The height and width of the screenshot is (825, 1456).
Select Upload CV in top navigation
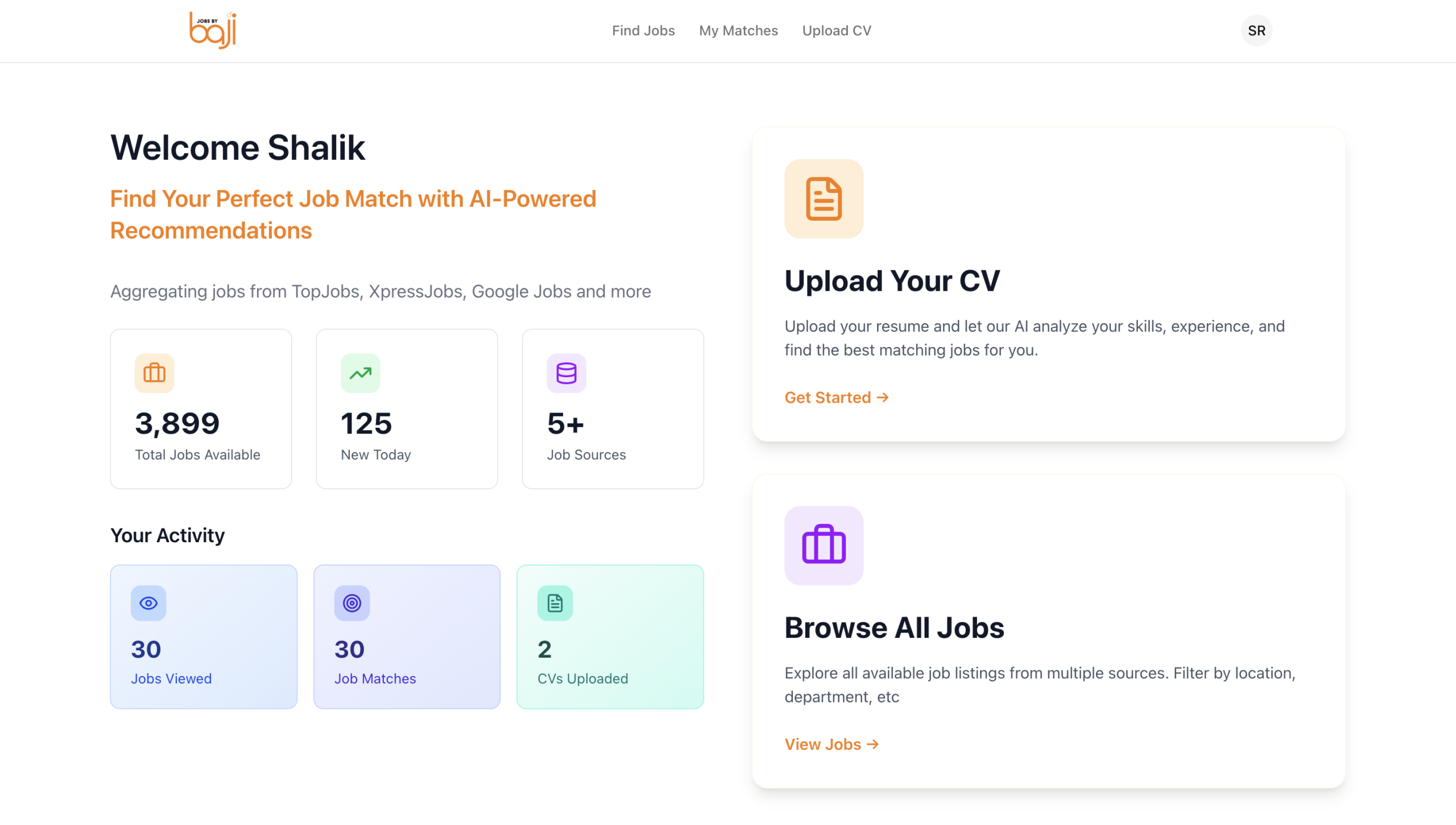pos(836,31)
